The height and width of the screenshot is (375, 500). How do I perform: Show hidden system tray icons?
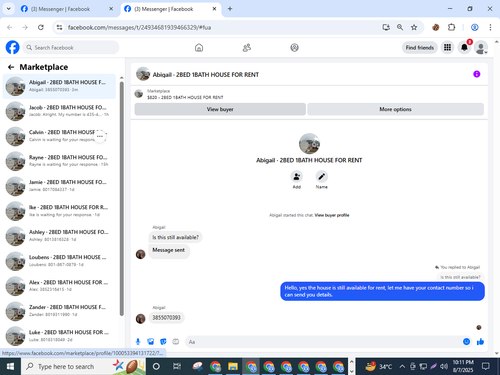(402, 367)
